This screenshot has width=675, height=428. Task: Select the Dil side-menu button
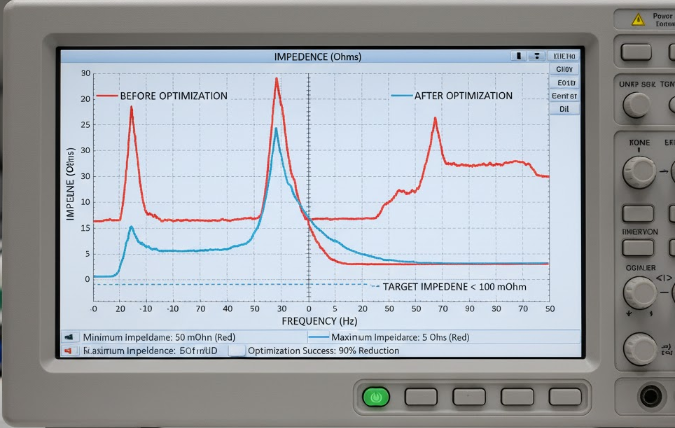[x=564, y=109]
